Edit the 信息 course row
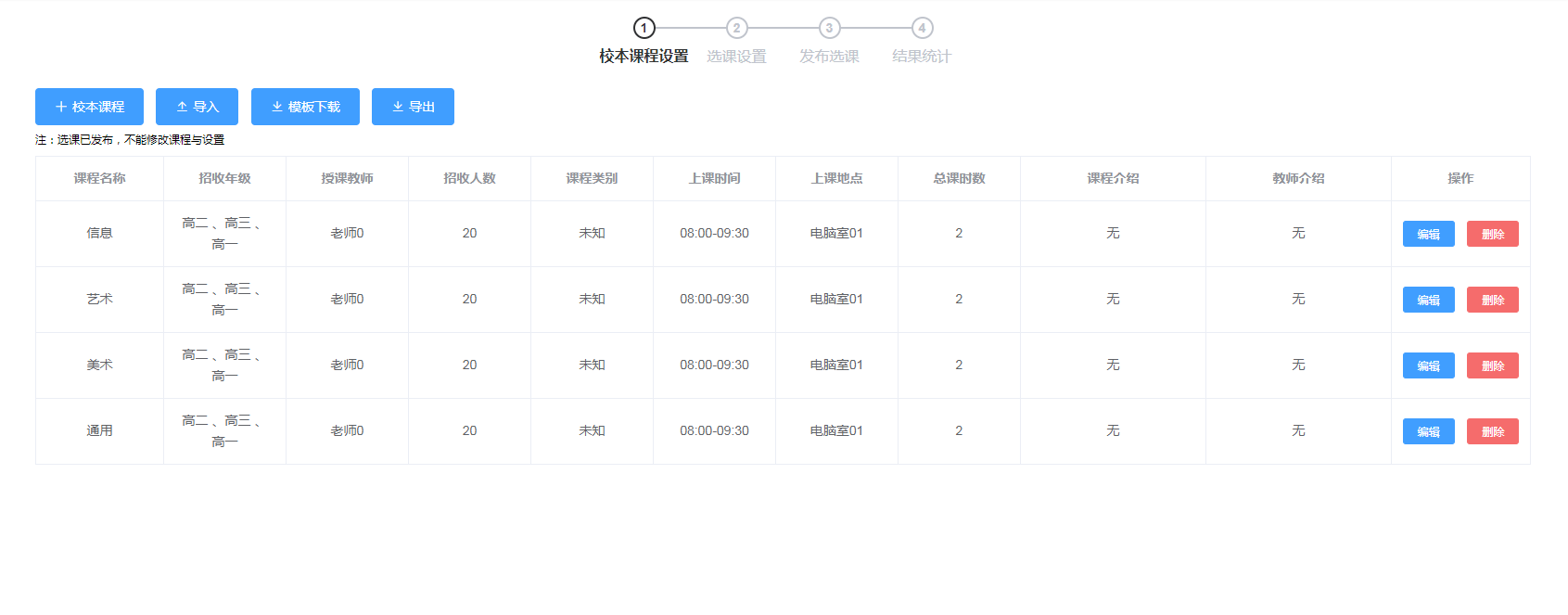 coord(1428,234)
